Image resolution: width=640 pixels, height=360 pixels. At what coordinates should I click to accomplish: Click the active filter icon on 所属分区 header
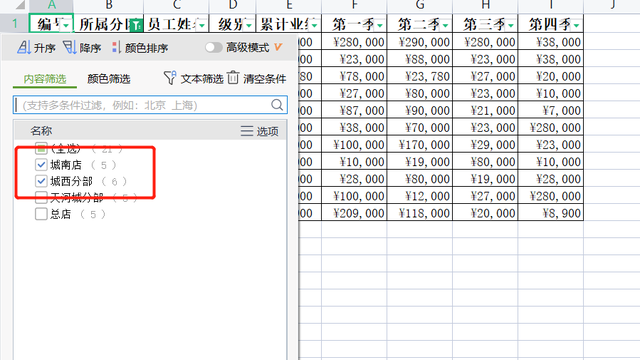pos(136,25)
